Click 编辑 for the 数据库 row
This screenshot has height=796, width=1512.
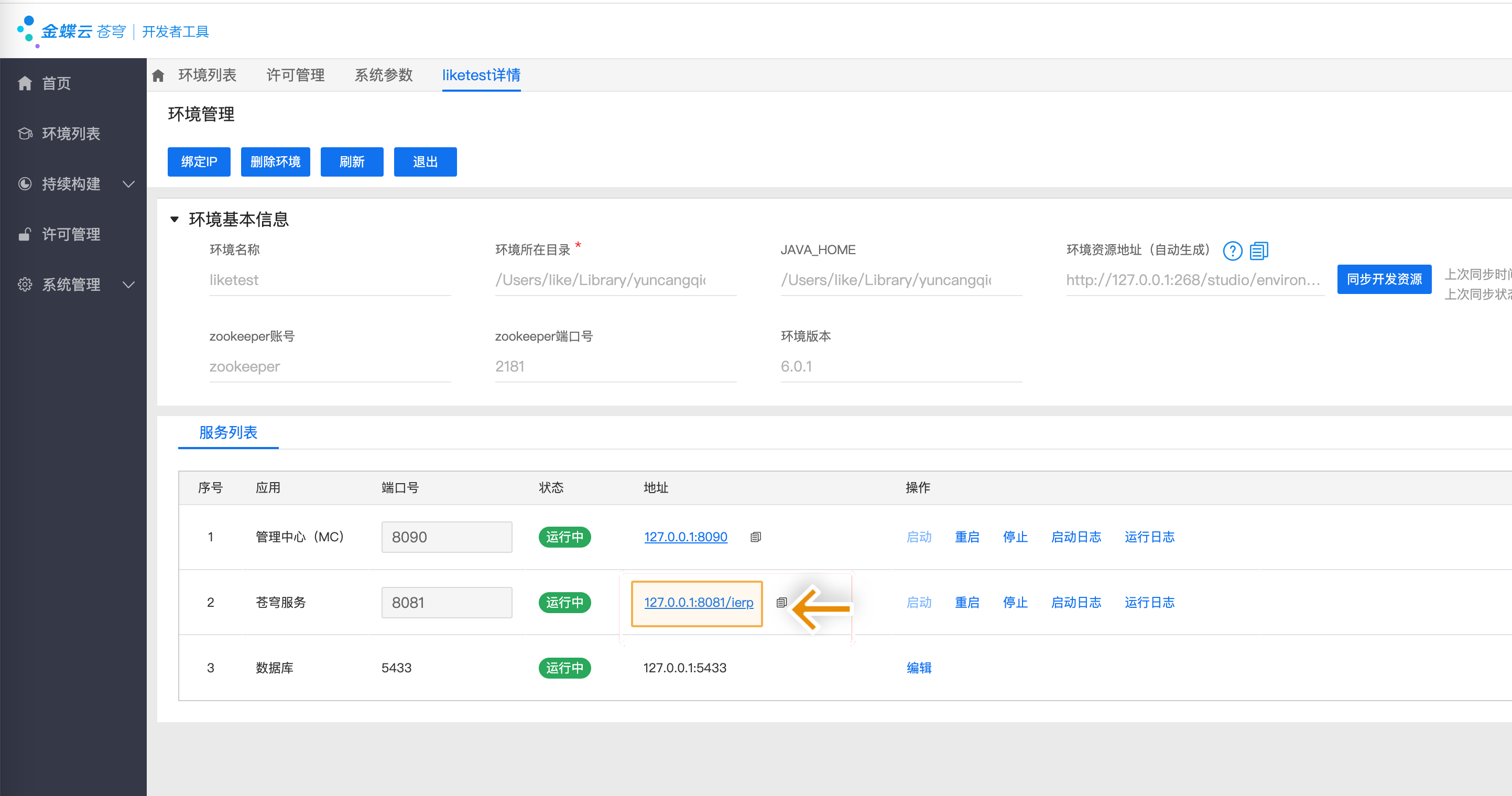(x=919, y=668)
